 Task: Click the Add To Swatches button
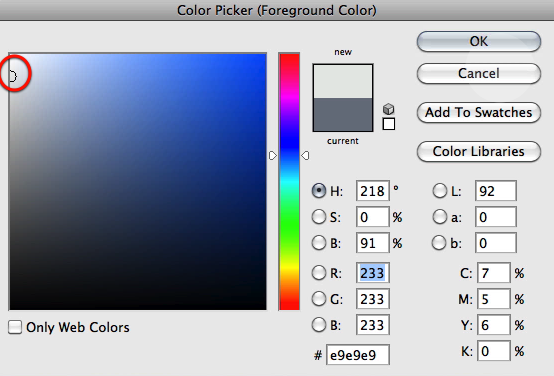479,112
